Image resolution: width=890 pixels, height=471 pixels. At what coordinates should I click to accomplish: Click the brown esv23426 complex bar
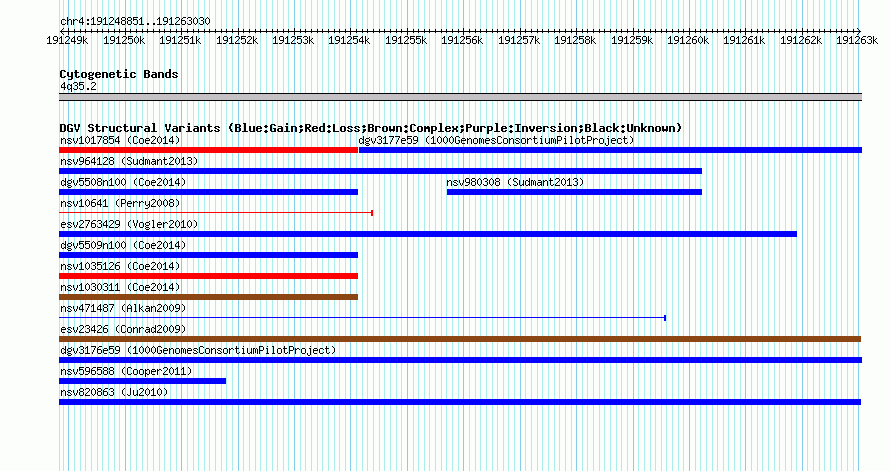point(460,339)
